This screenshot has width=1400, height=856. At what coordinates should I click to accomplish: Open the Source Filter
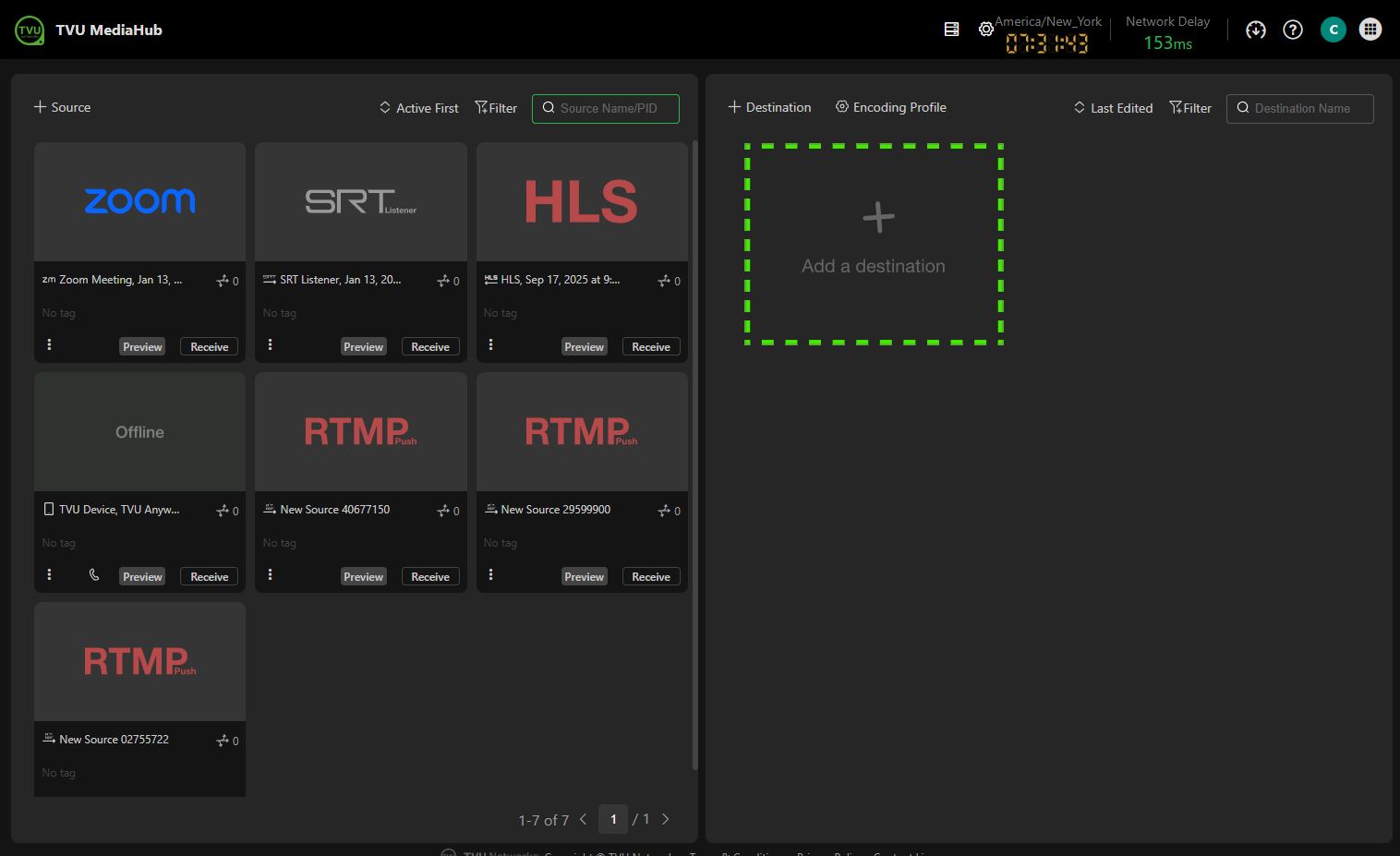click(496, 108)
